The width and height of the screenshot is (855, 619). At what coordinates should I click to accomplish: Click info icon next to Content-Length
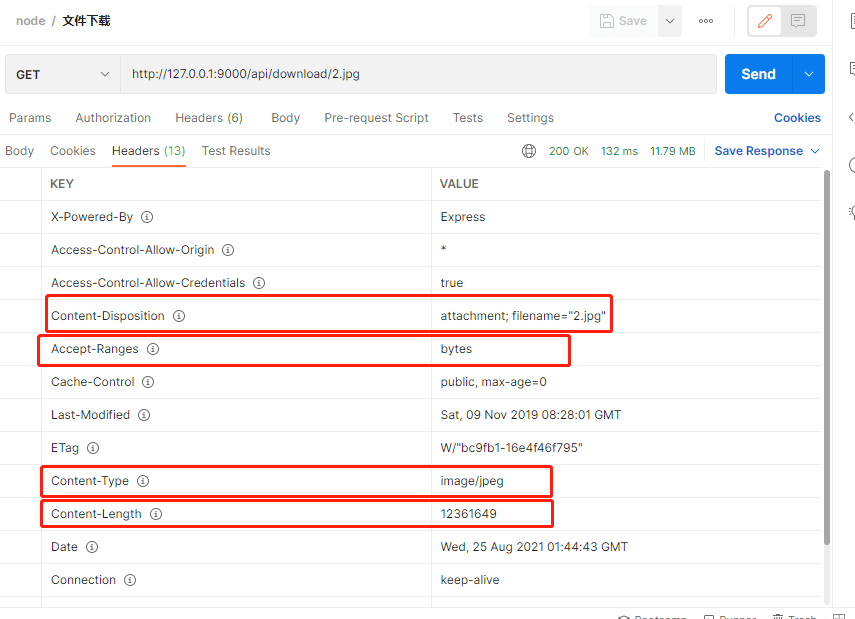click(x=156, y=514)
